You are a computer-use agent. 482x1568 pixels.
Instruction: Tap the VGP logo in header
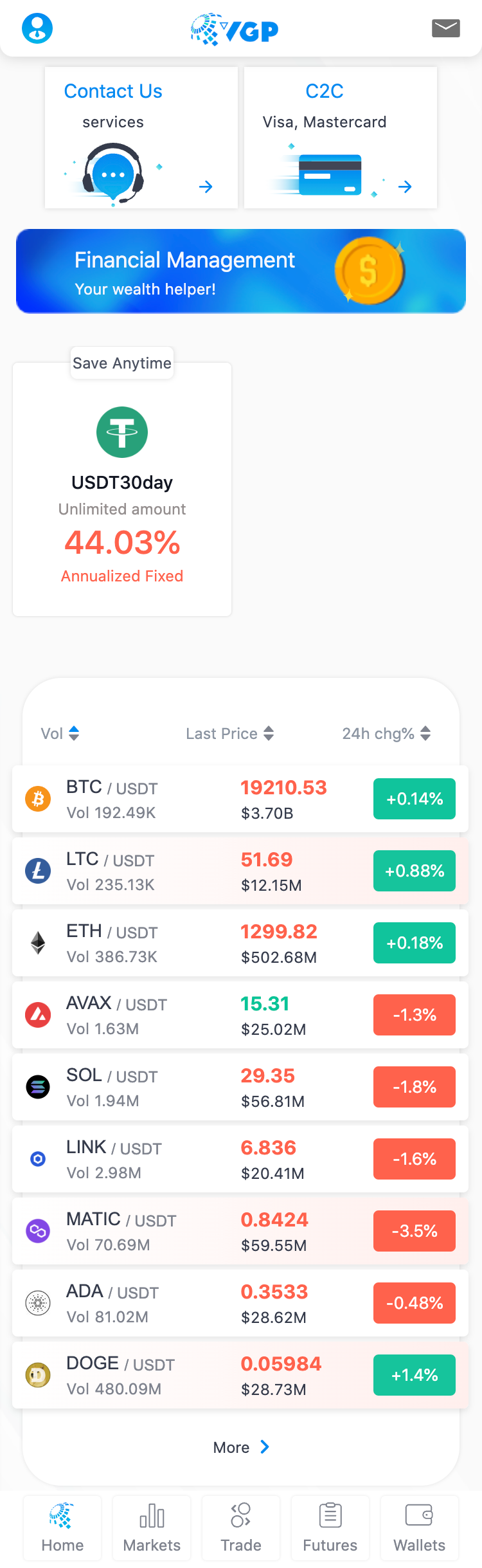[235, 30]
